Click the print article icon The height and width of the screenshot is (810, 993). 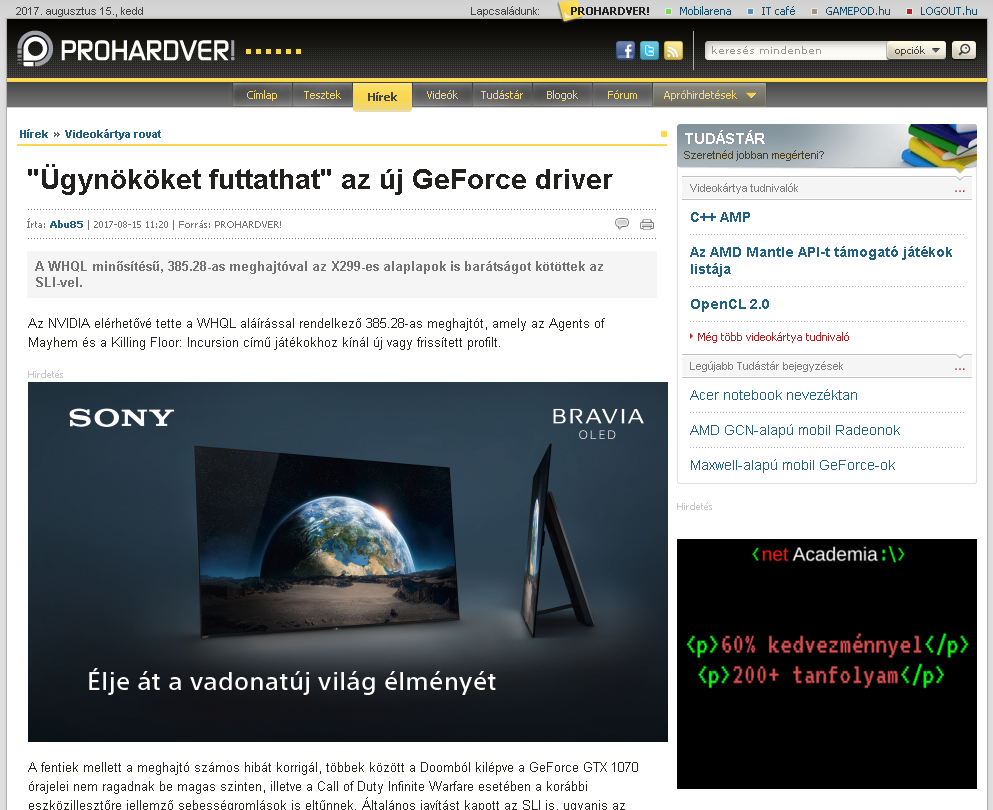point(647,224)
